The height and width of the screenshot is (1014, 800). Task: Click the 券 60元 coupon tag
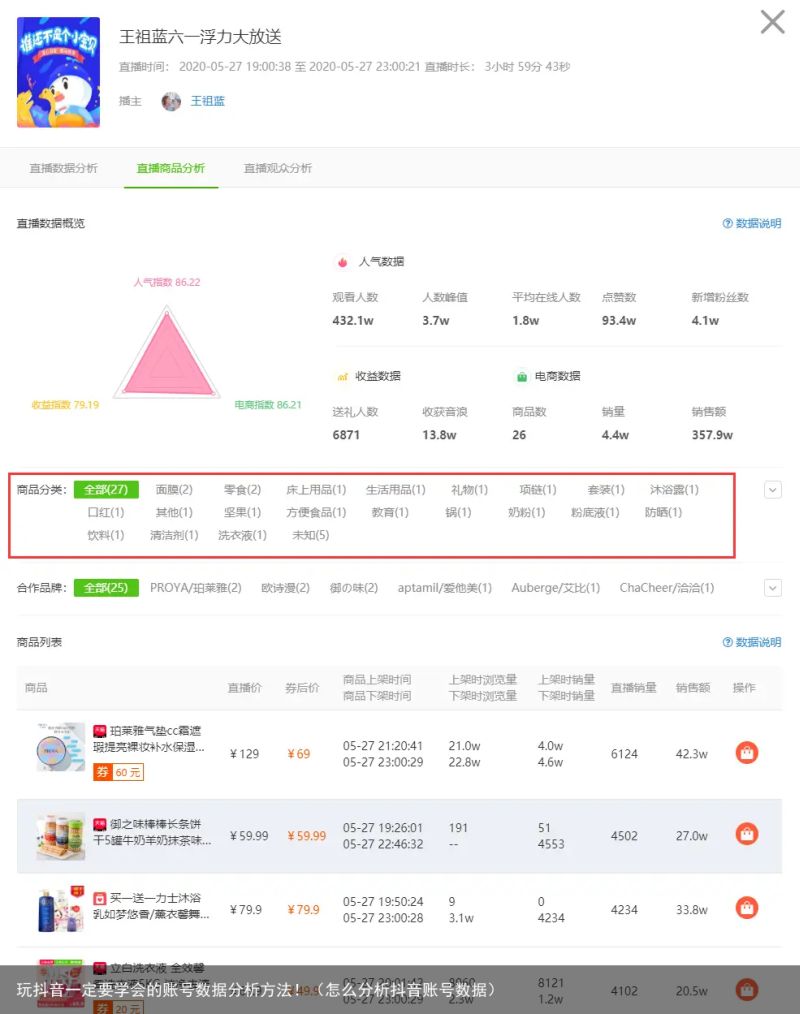(118, 772)
